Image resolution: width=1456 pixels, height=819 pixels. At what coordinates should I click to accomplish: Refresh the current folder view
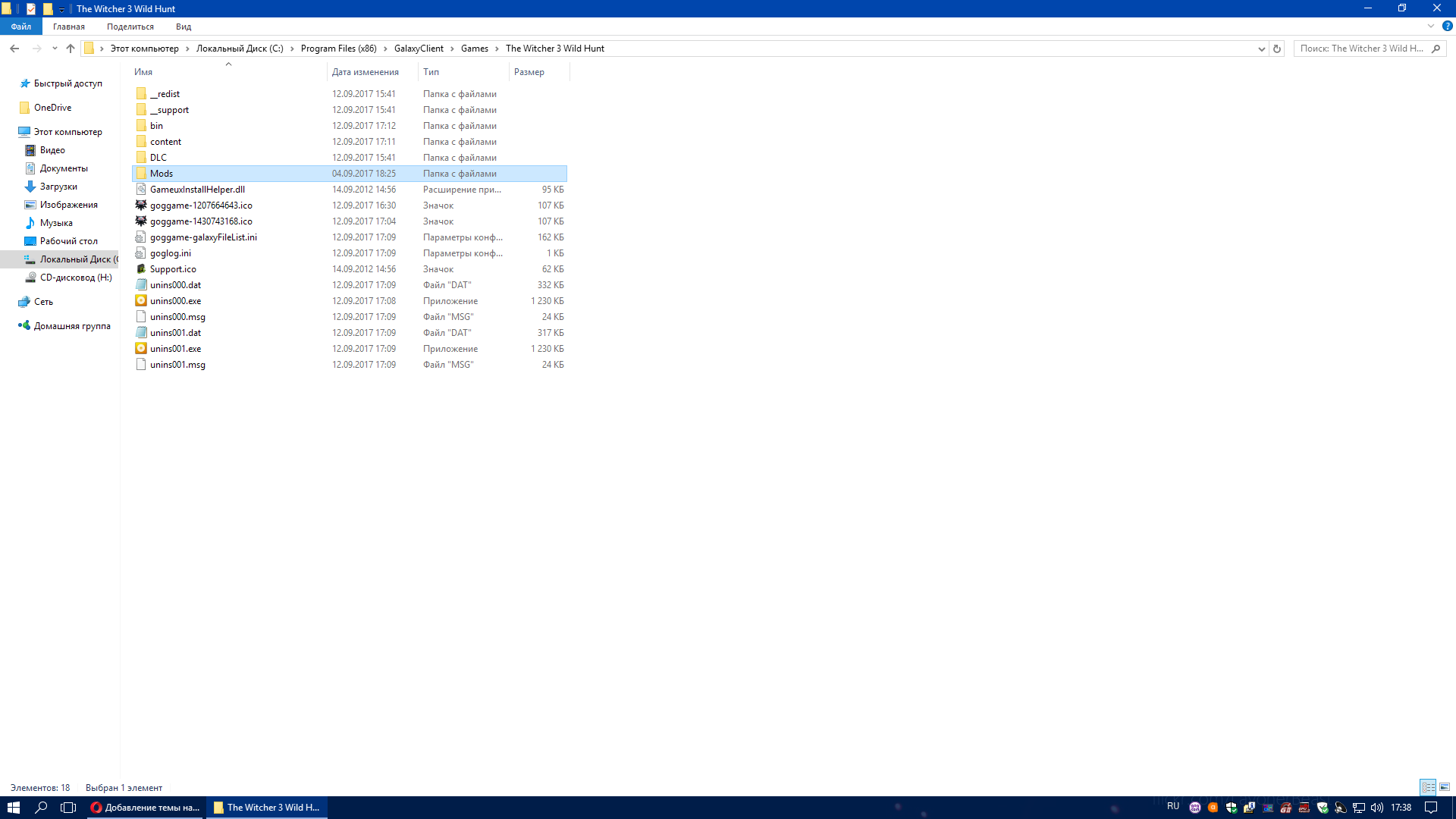coord(1277,49)
